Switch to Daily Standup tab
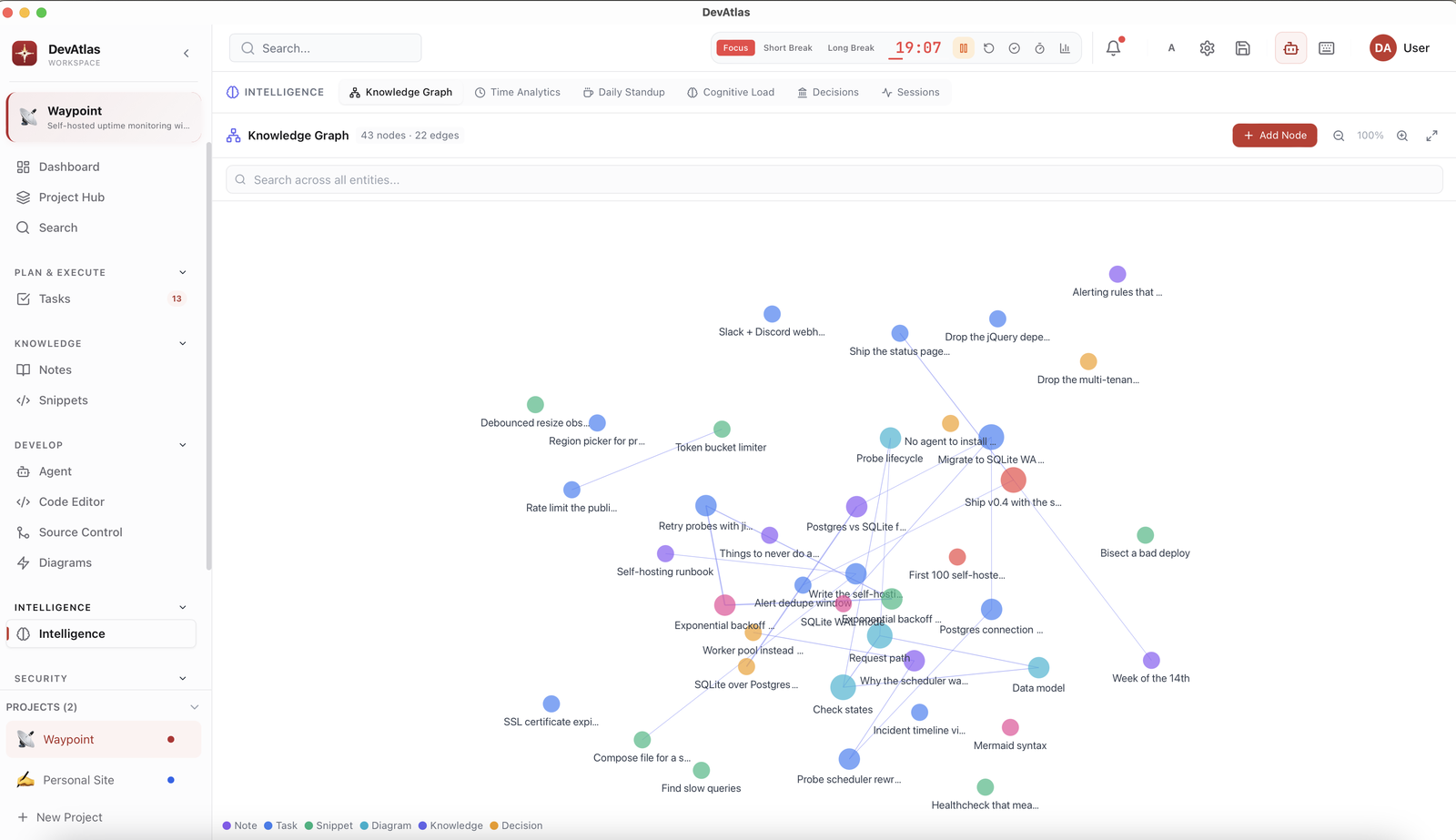Viewport: 1456px width, 840px height. point(624,92)
